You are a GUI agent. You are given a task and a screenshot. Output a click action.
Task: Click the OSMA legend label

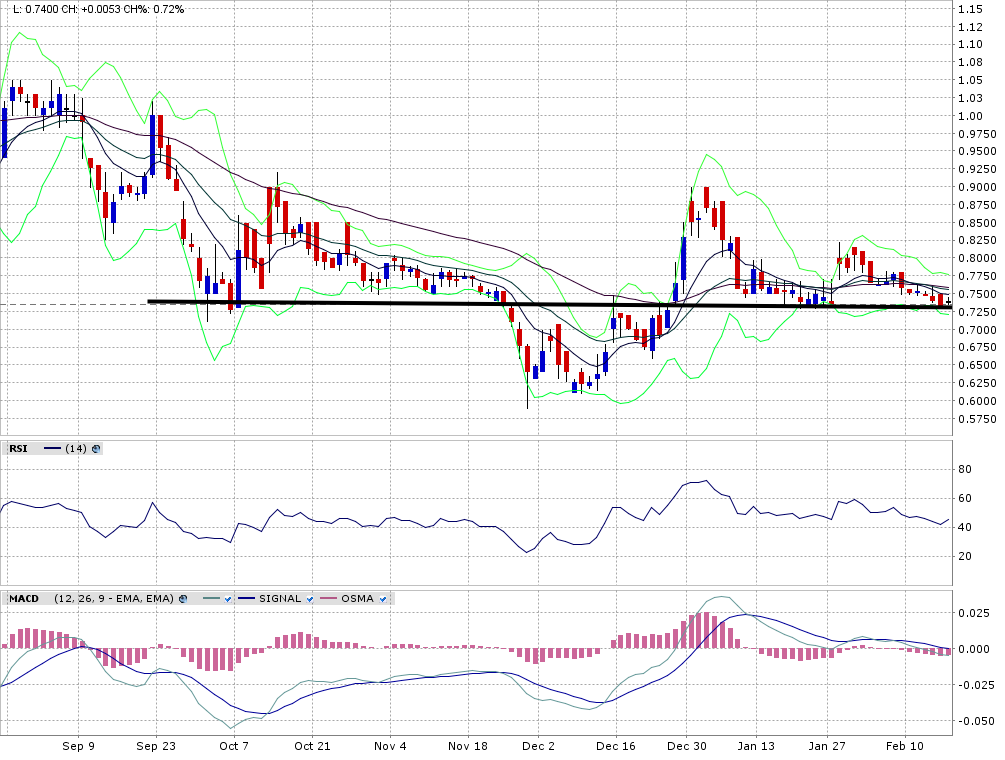point(357,599)
